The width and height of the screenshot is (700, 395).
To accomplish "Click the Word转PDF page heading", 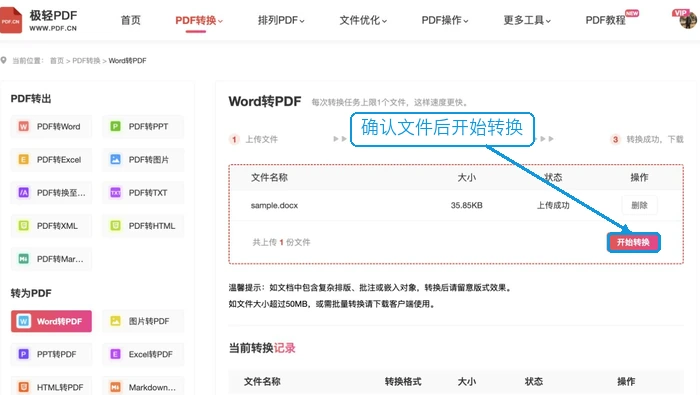I will tap(265, 101).
